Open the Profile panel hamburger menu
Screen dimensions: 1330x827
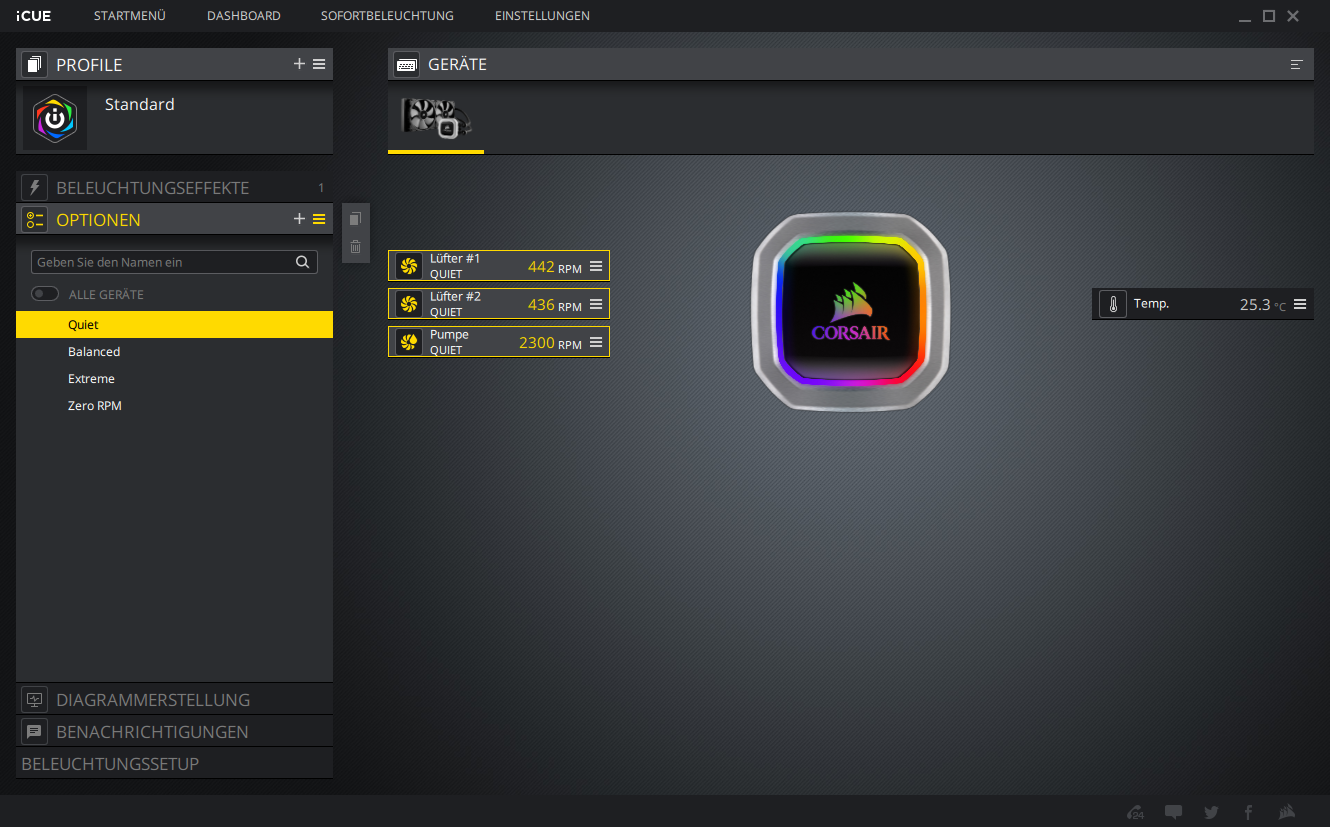tap(319, 64)
